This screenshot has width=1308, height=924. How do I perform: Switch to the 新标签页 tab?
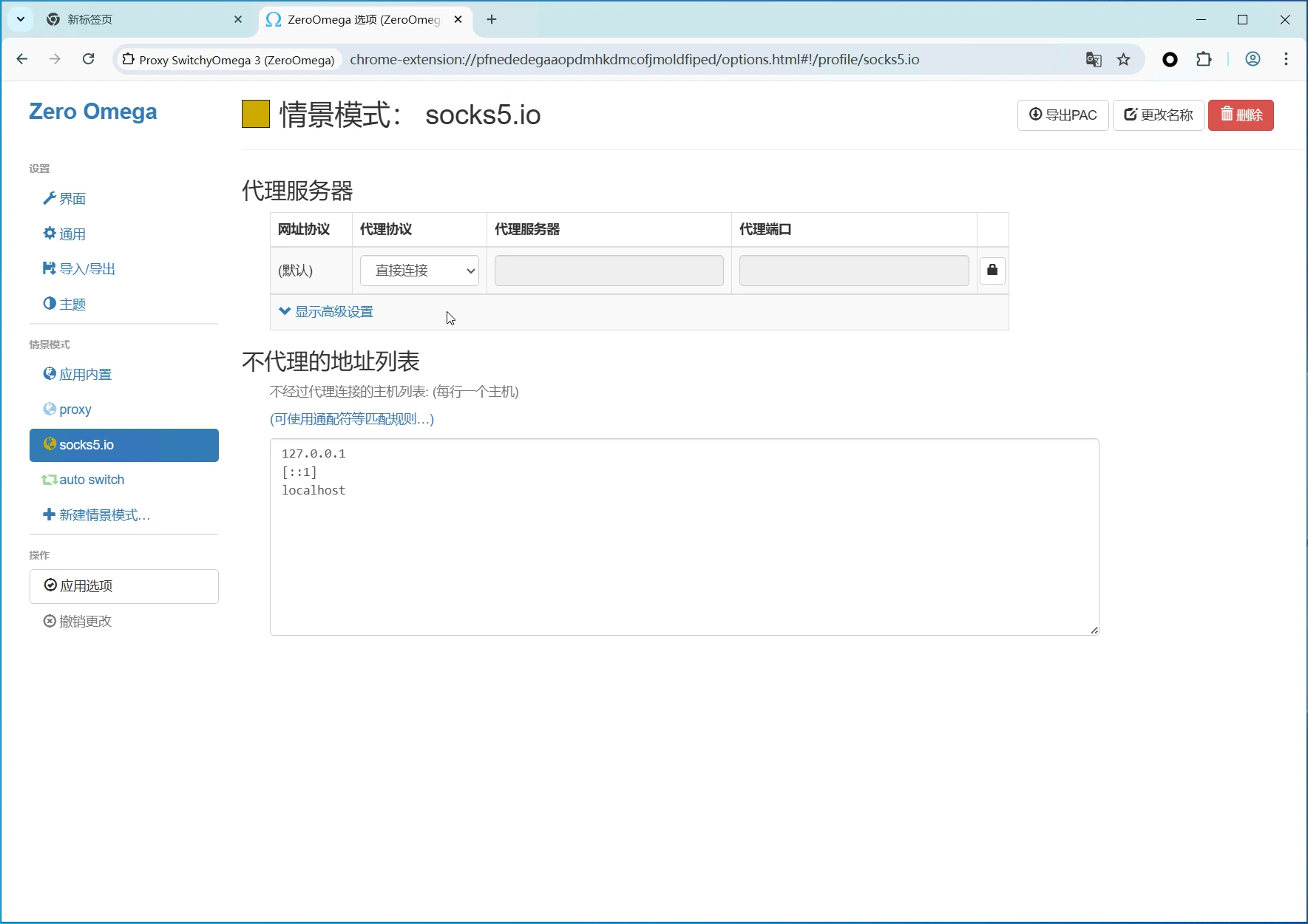144,20
